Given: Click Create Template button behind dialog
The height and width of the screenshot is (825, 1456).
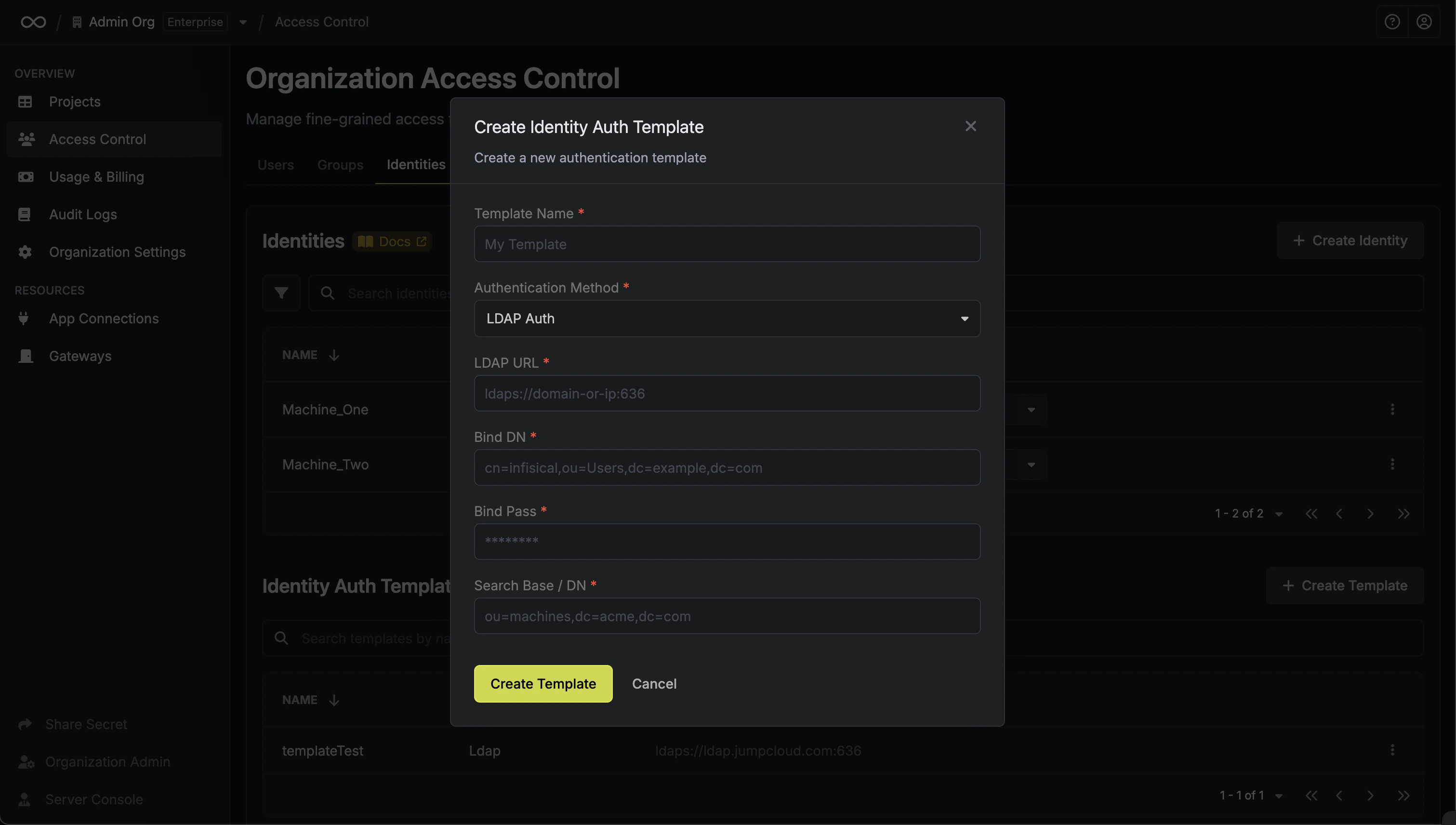Looking at the screenshot, I should pos(1345,586).
